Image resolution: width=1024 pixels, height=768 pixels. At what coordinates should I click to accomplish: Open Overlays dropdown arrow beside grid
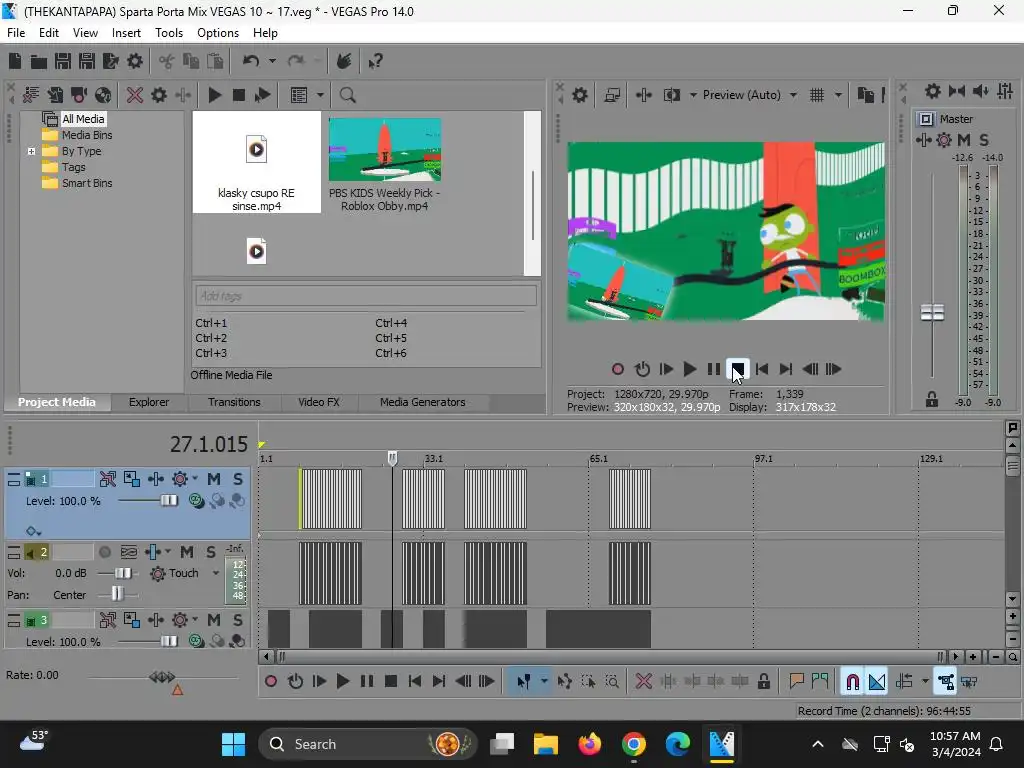tap(838, 95)
